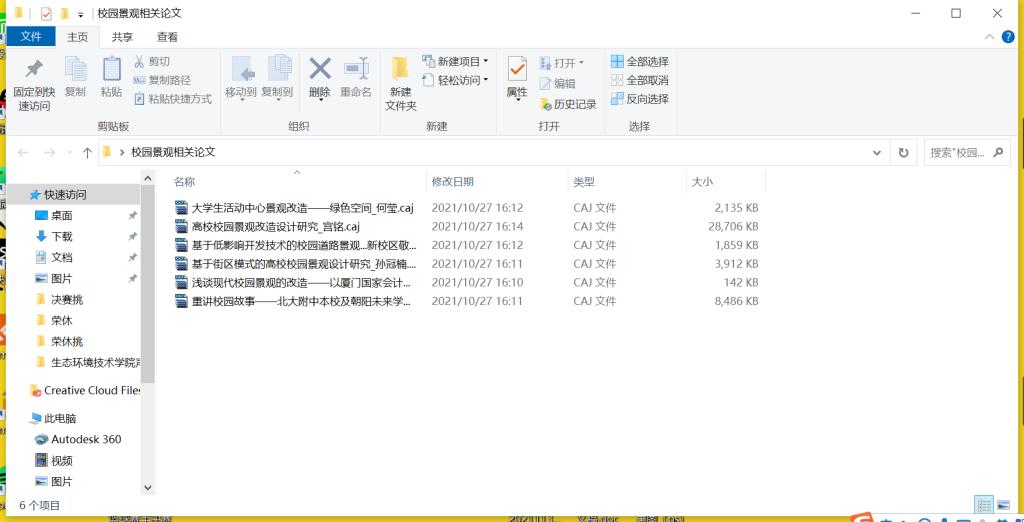Refresh the current folder view
The image size is (1024, 522).
point(903,153)
